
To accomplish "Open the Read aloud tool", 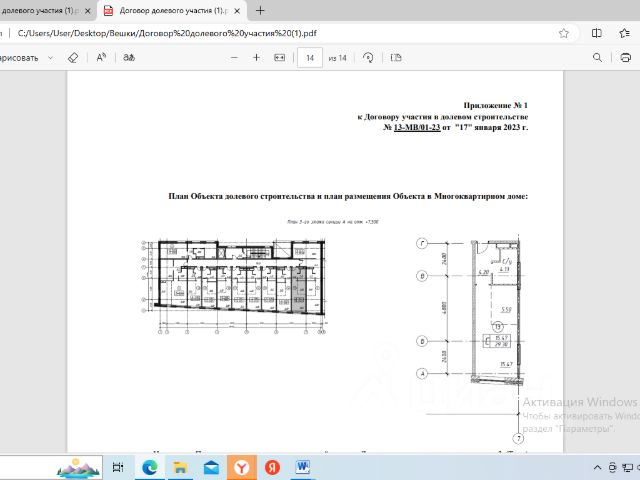I will 101,58.
